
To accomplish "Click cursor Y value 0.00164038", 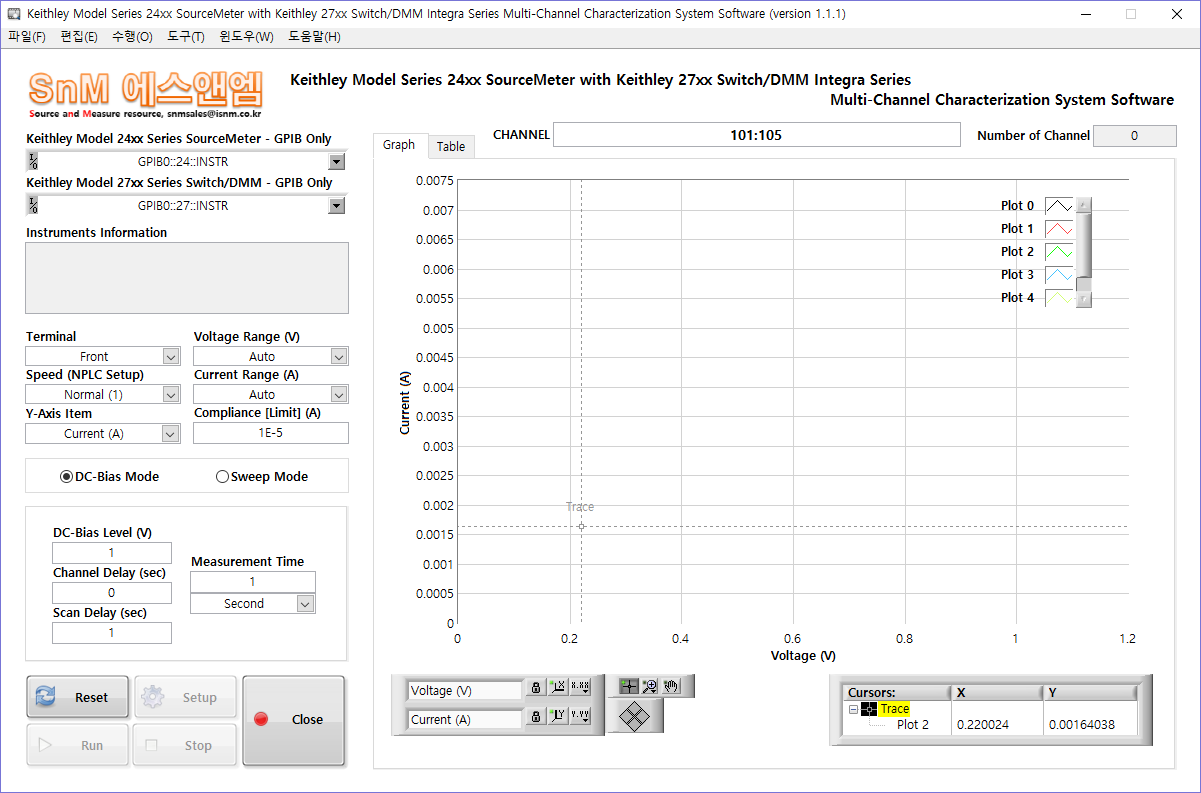I will (x=1082, y=725).
